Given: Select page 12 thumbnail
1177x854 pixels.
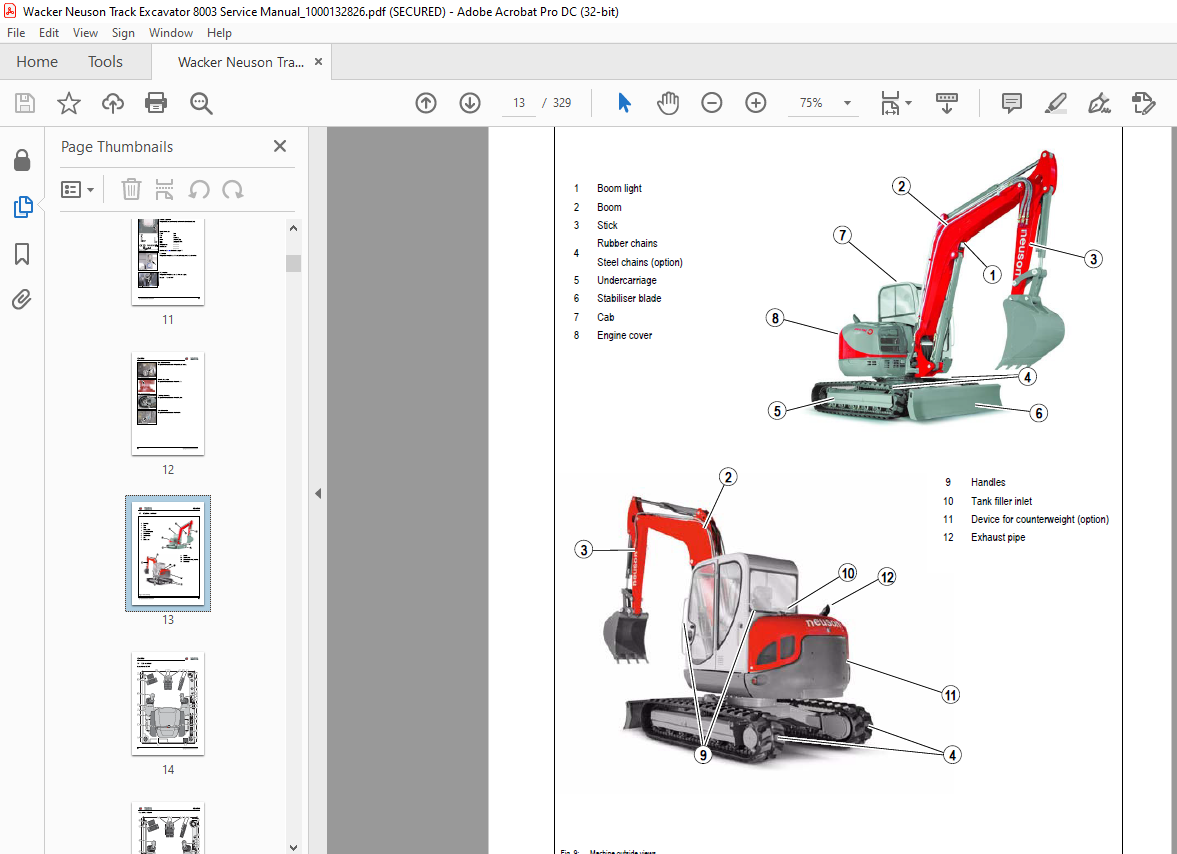Looking at the screenshot, I should (x=167, y=404).
